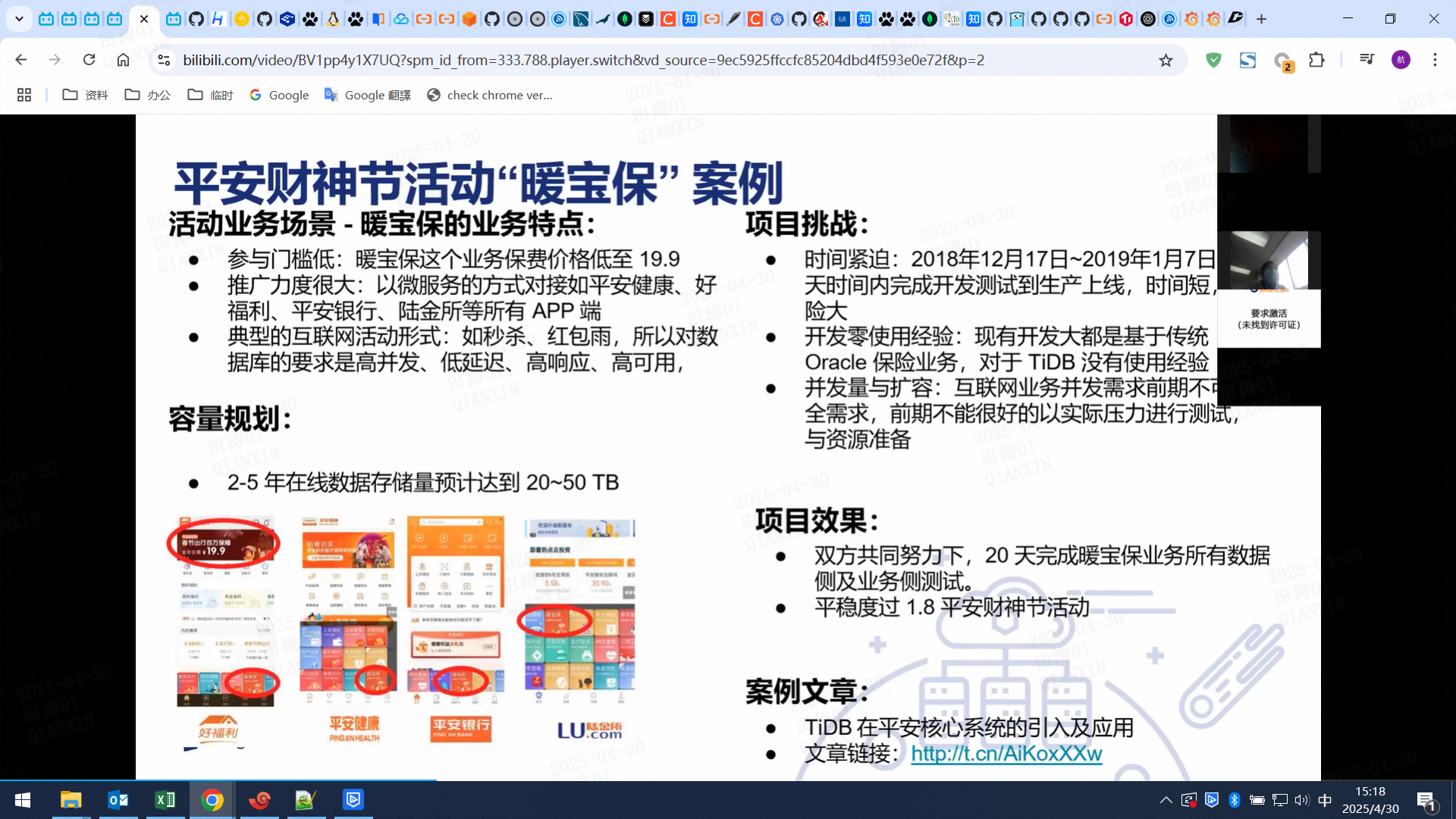Open a new browser tab

click(1261, 19)
